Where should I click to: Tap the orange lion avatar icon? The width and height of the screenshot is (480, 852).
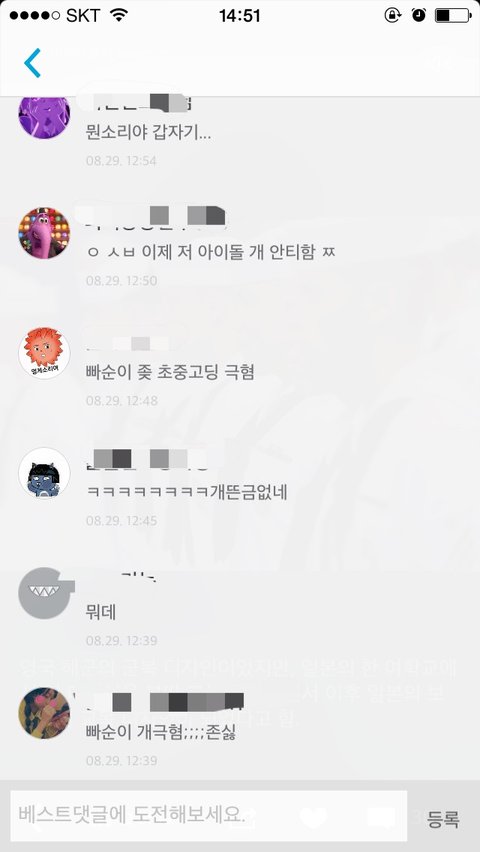coord(44,353)
